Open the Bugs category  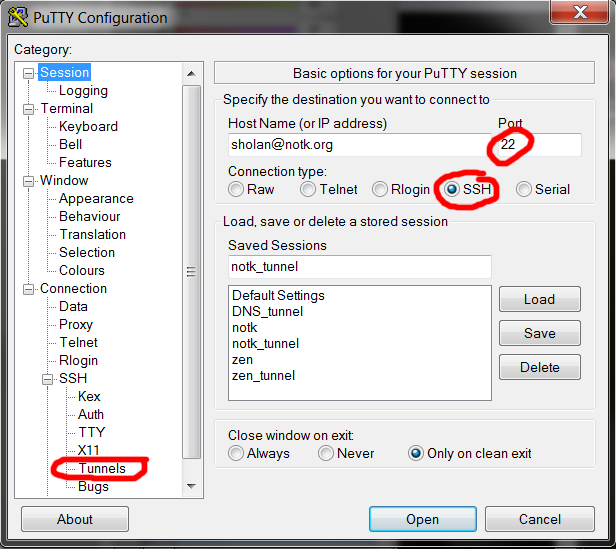click(93, 487)
